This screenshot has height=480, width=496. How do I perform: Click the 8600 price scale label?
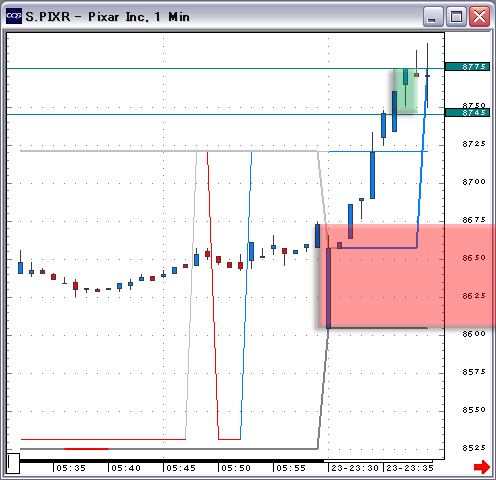474,334
